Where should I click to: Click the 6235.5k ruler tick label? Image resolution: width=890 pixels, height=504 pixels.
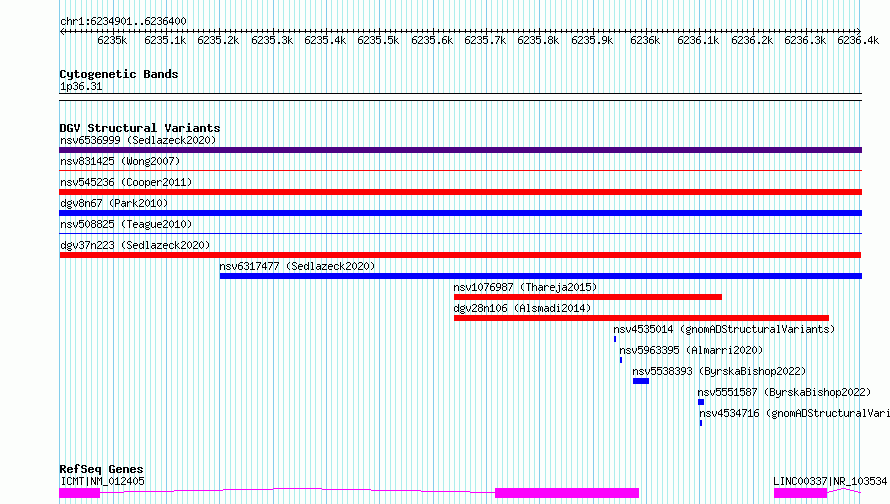tap(378, 40)
